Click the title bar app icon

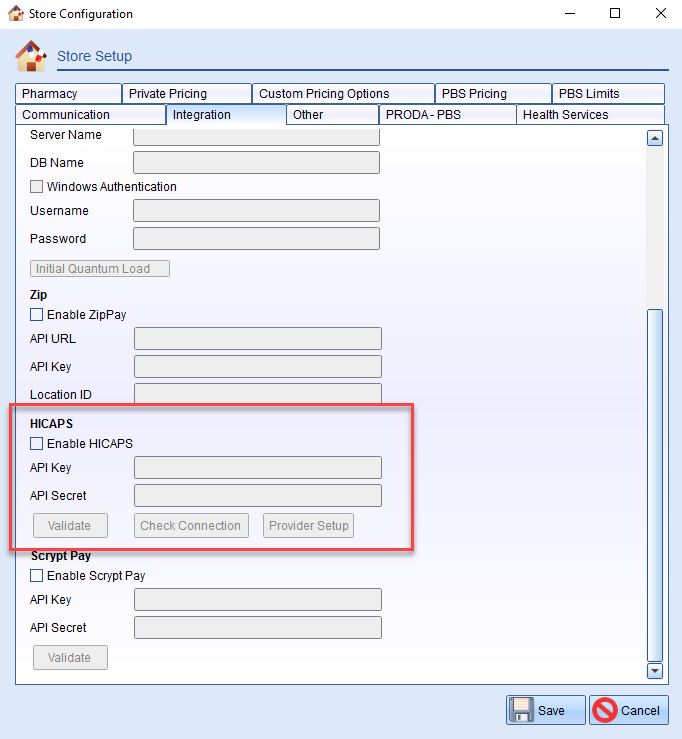tap(16, 13)
